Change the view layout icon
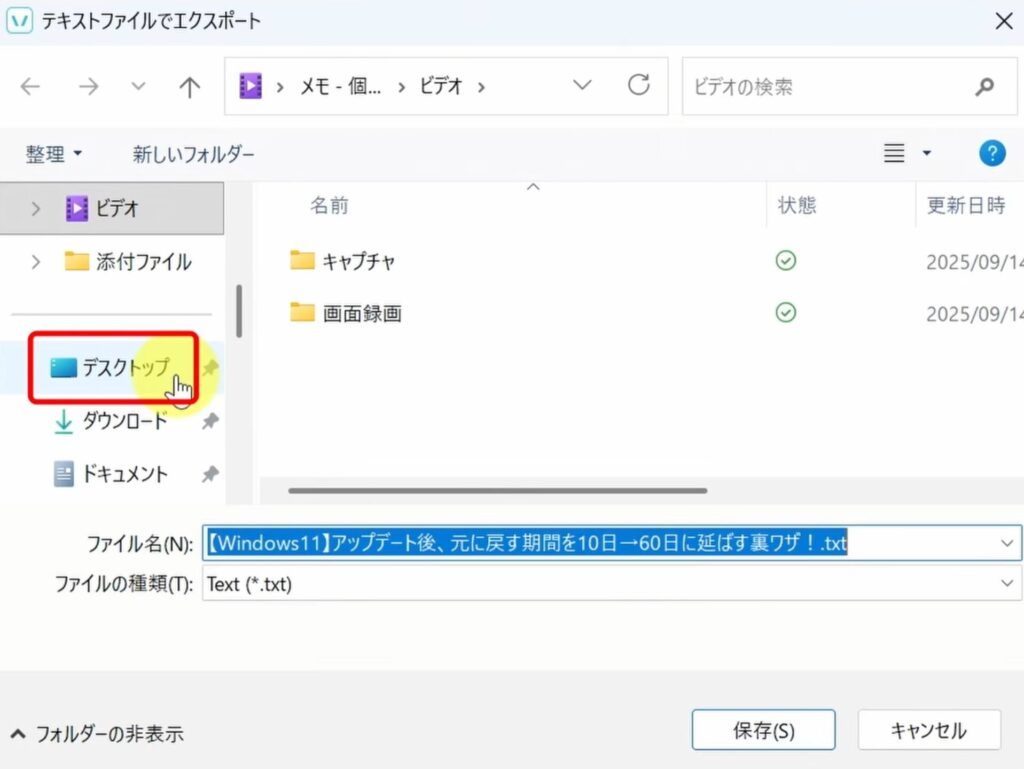 (x=895, y=153)
